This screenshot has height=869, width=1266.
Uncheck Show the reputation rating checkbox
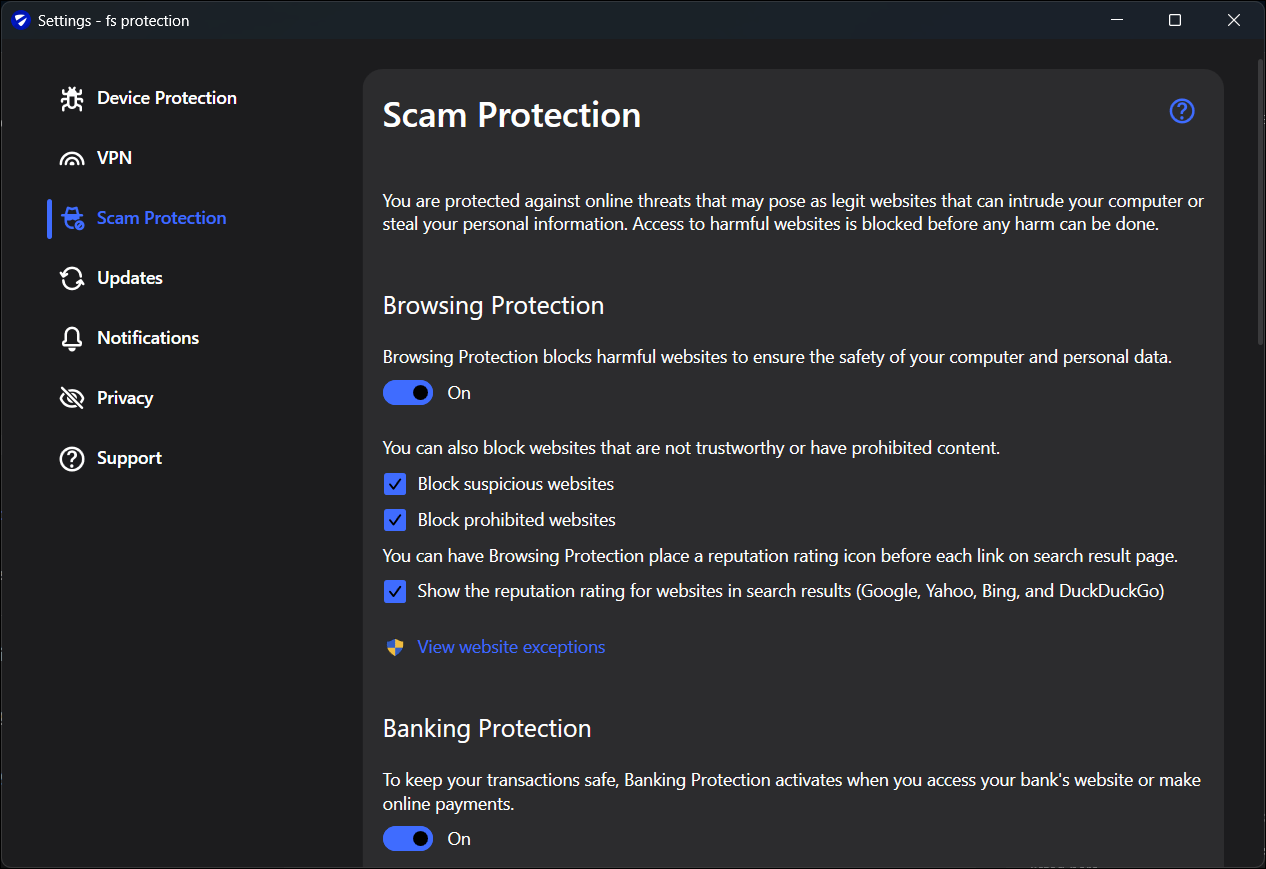click(395, 591)
